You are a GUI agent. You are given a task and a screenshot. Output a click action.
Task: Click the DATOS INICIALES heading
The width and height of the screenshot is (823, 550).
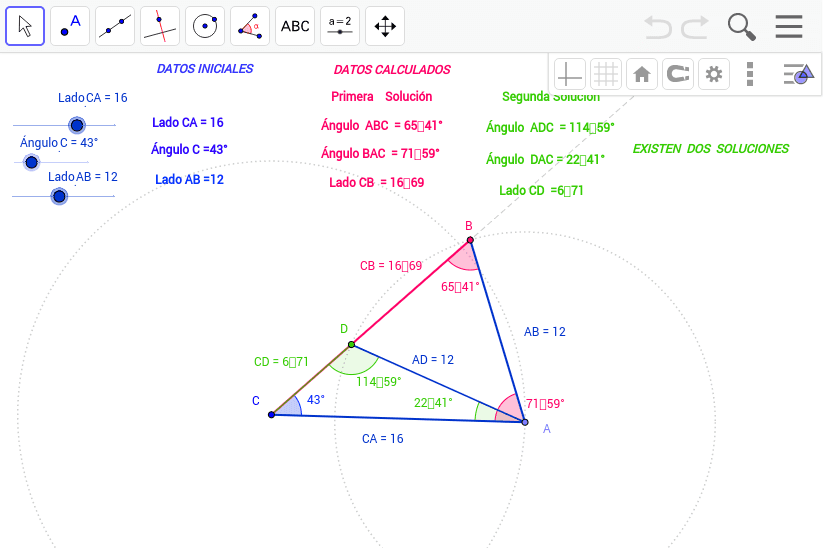pos(205,69)
